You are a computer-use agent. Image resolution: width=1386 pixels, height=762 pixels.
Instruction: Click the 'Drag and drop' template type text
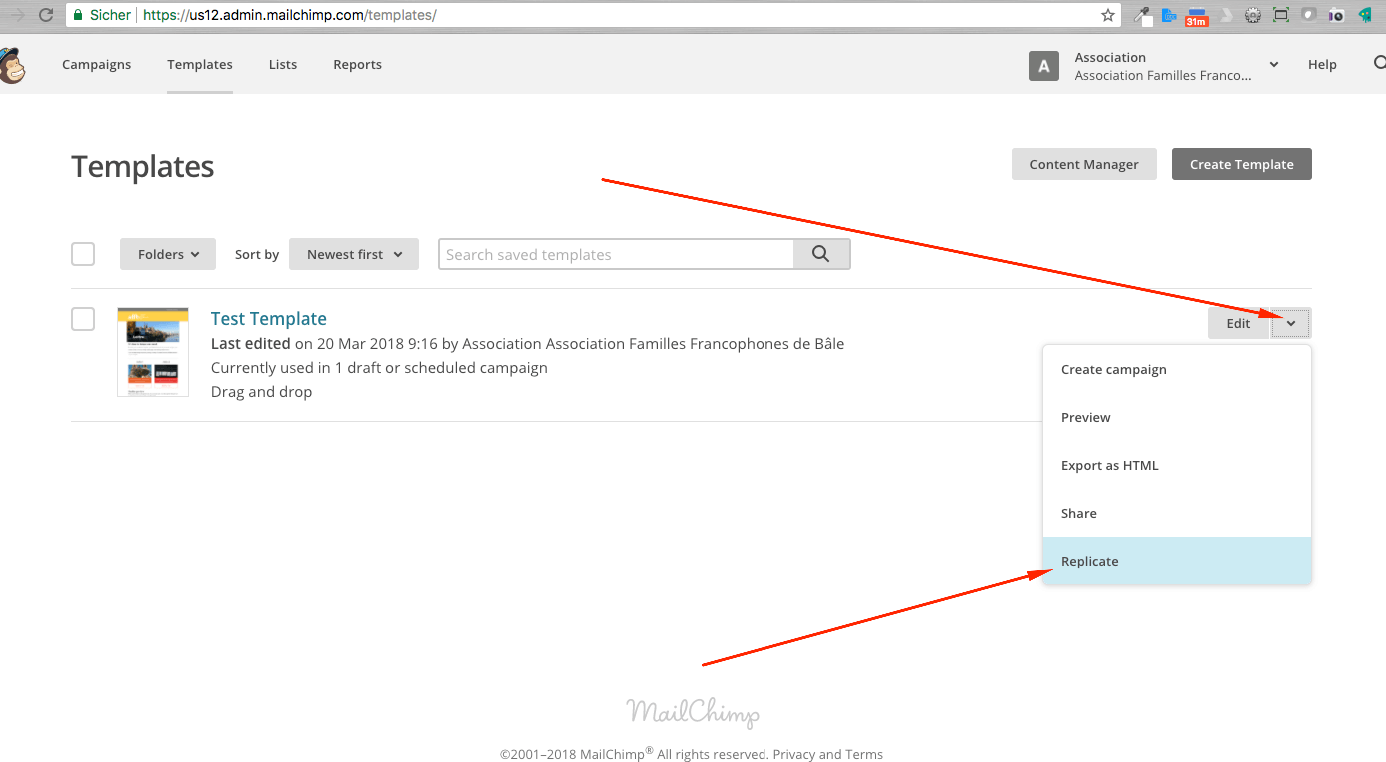[261, 392]
